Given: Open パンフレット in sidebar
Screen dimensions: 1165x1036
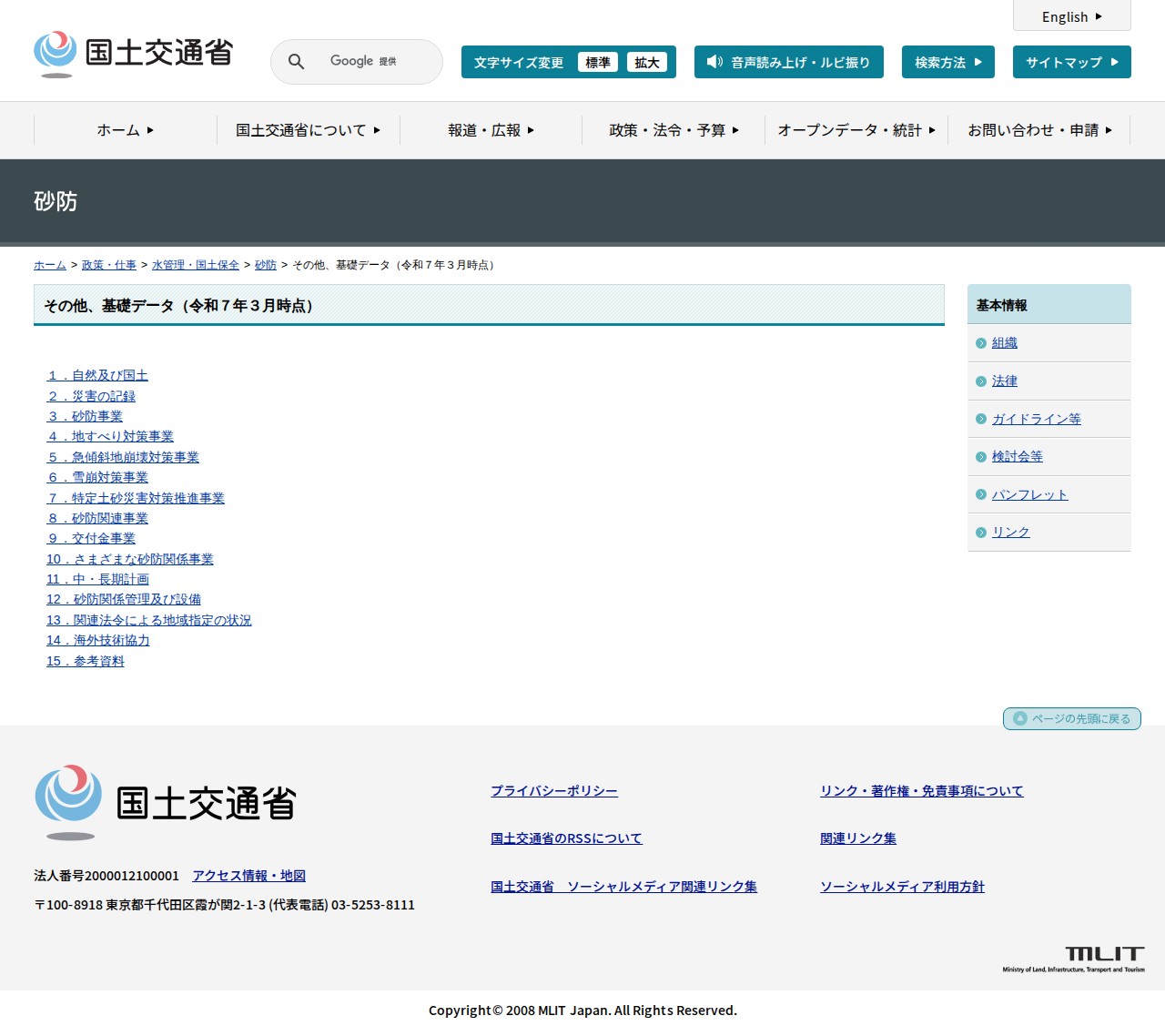Looking at the screenshot, I should 1030,494.
